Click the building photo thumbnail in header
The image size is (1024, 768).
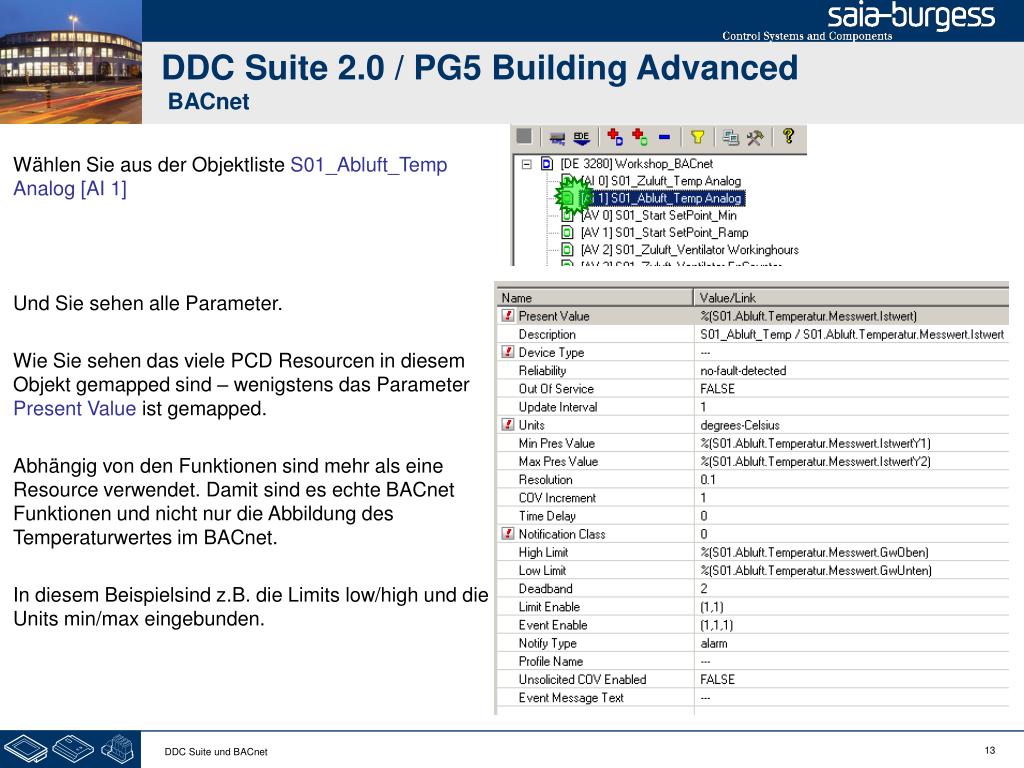pos(71,62)
